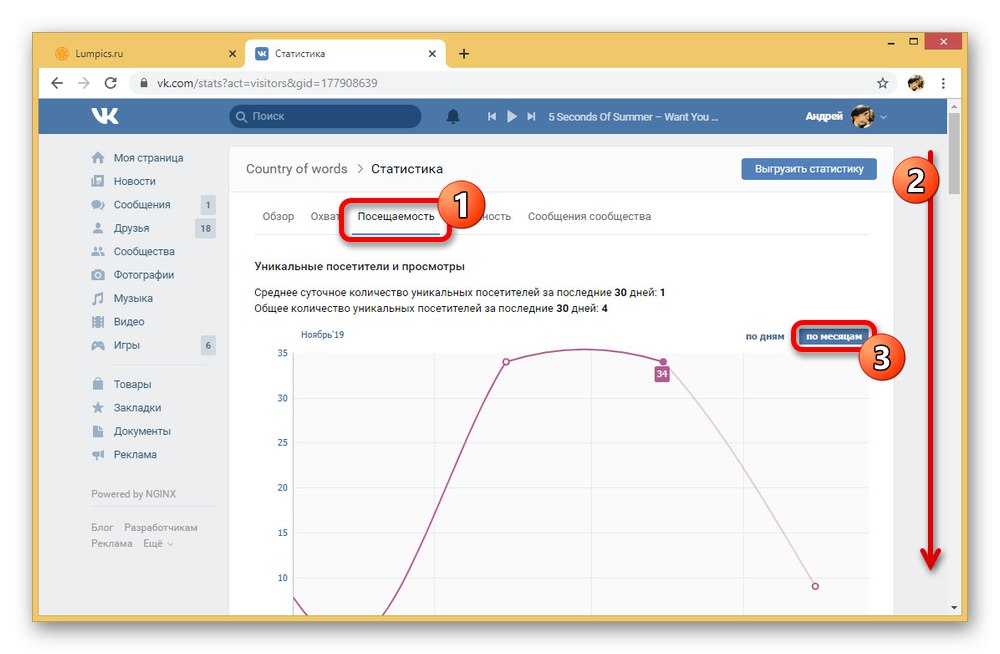Close the Статистика browser tab
Image resolution: width=1000 pixels, height=654 pixels.
click(x=432, y=54)
